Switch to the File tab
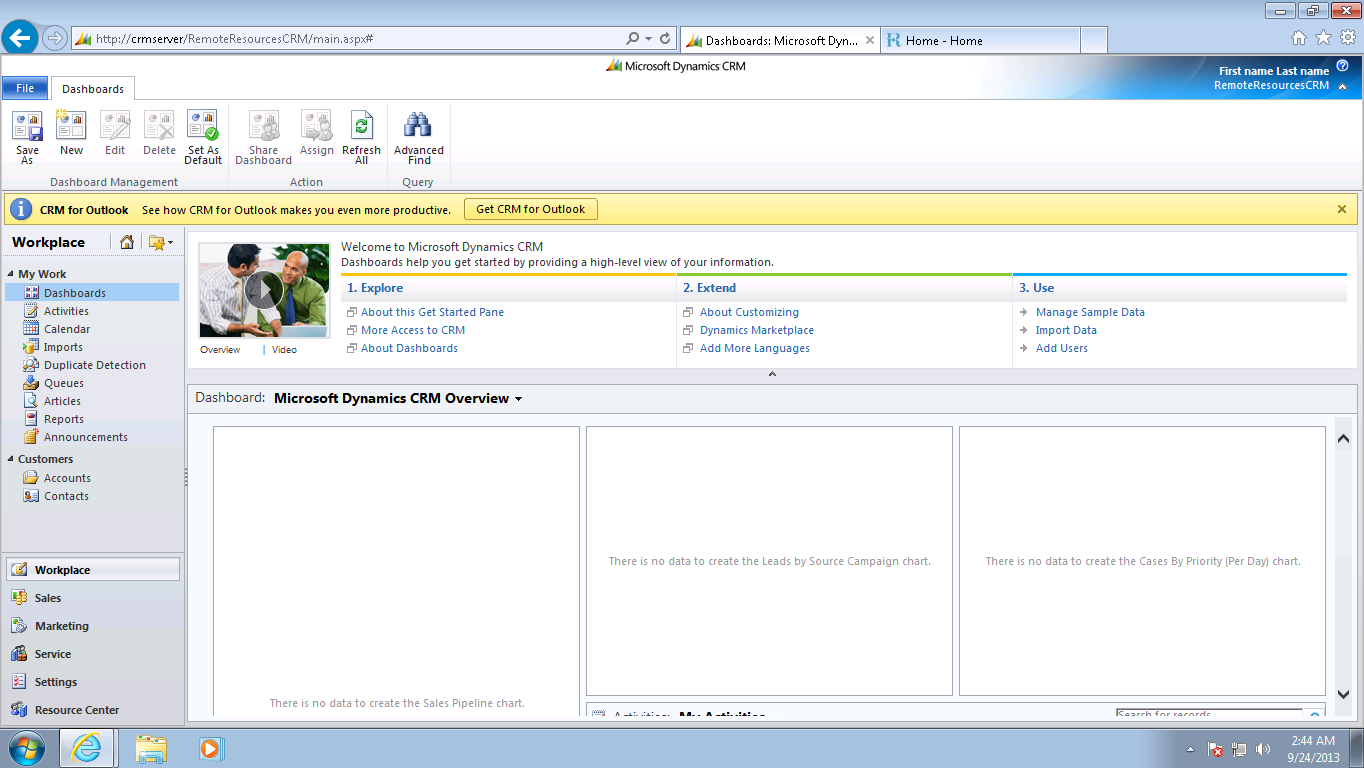The image size is (1364, 768). click(x=24, y=88)
